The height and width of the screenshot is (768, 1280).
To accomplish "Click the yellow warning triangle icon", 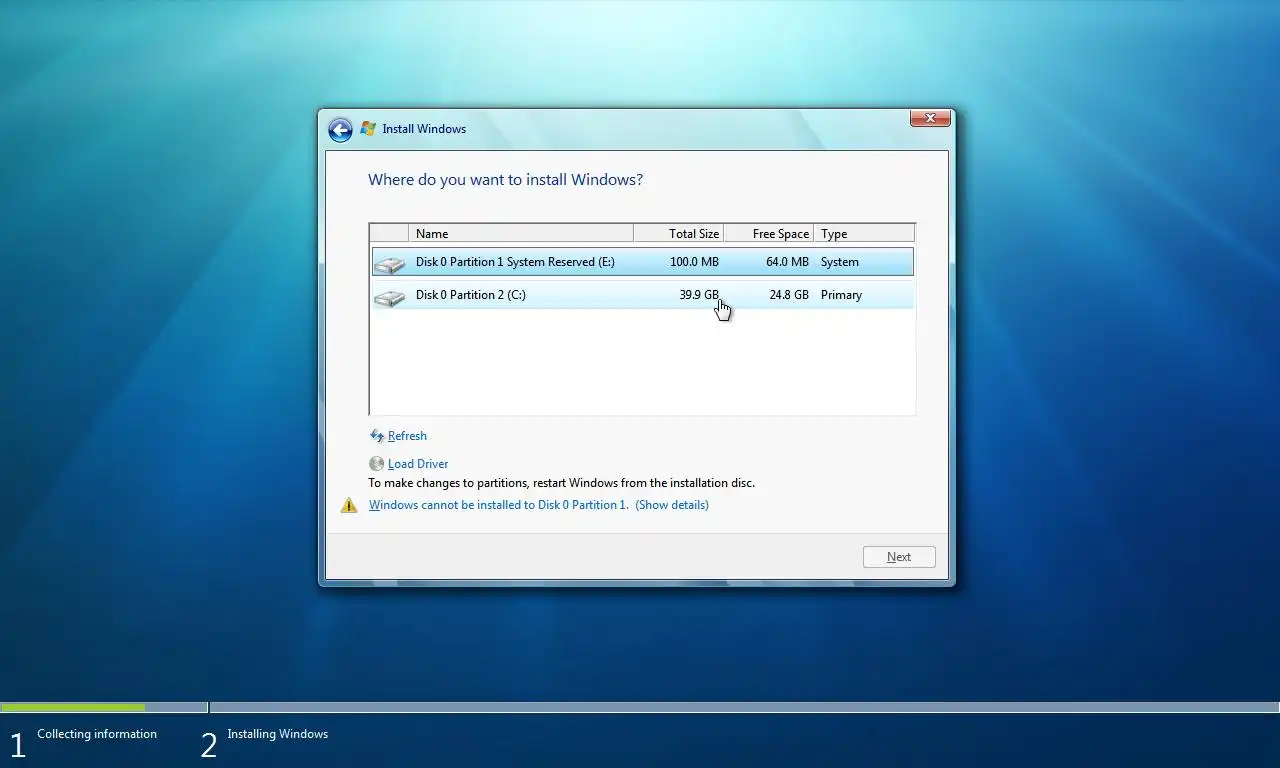I will [x=349, y=505].
